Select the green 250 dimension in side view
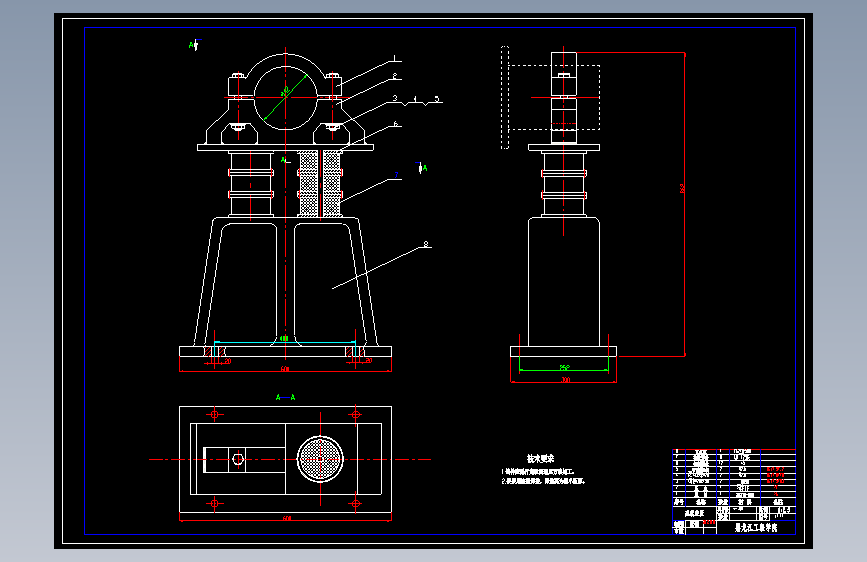The height and width of the screenshot is (562, 867). [x=564, y=367]
